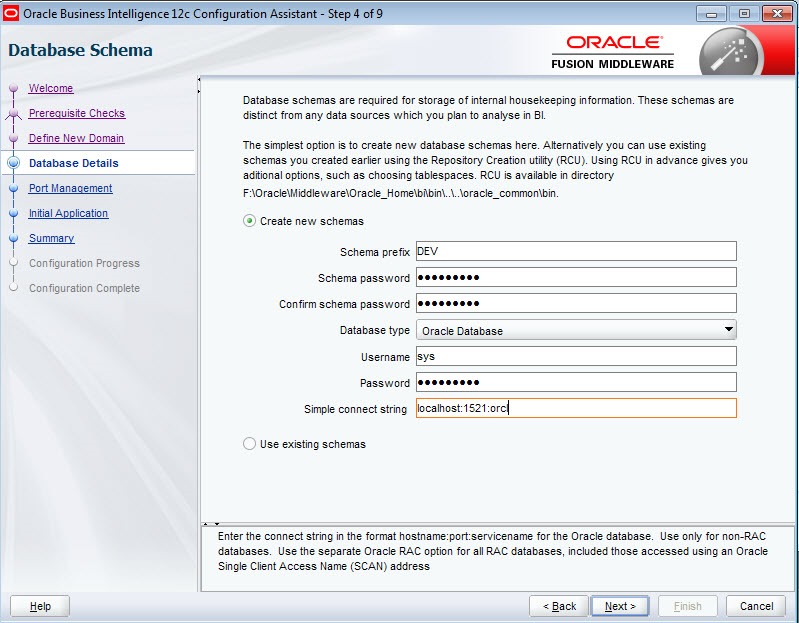799x623 pixels.
Task: Click the Simple connect string label
Action: [355, 409]
